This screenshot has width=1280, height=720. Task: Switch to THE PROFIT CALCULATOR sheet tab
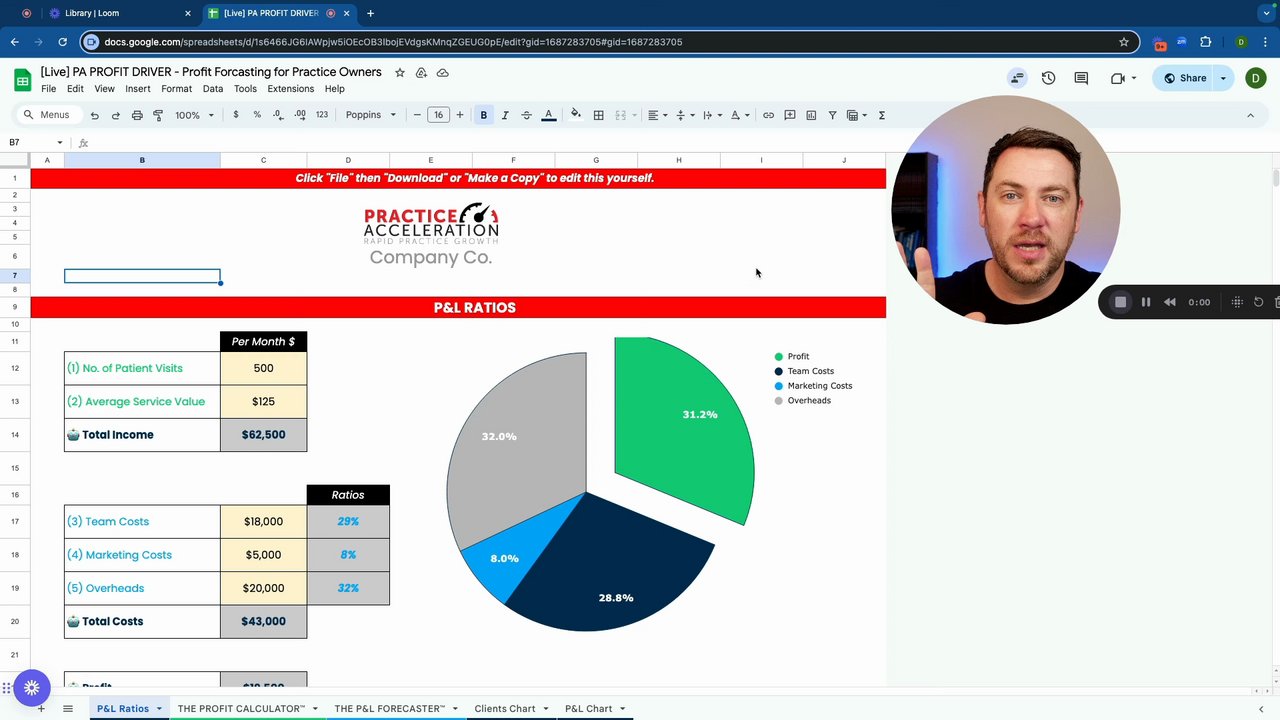coord(241,709)
